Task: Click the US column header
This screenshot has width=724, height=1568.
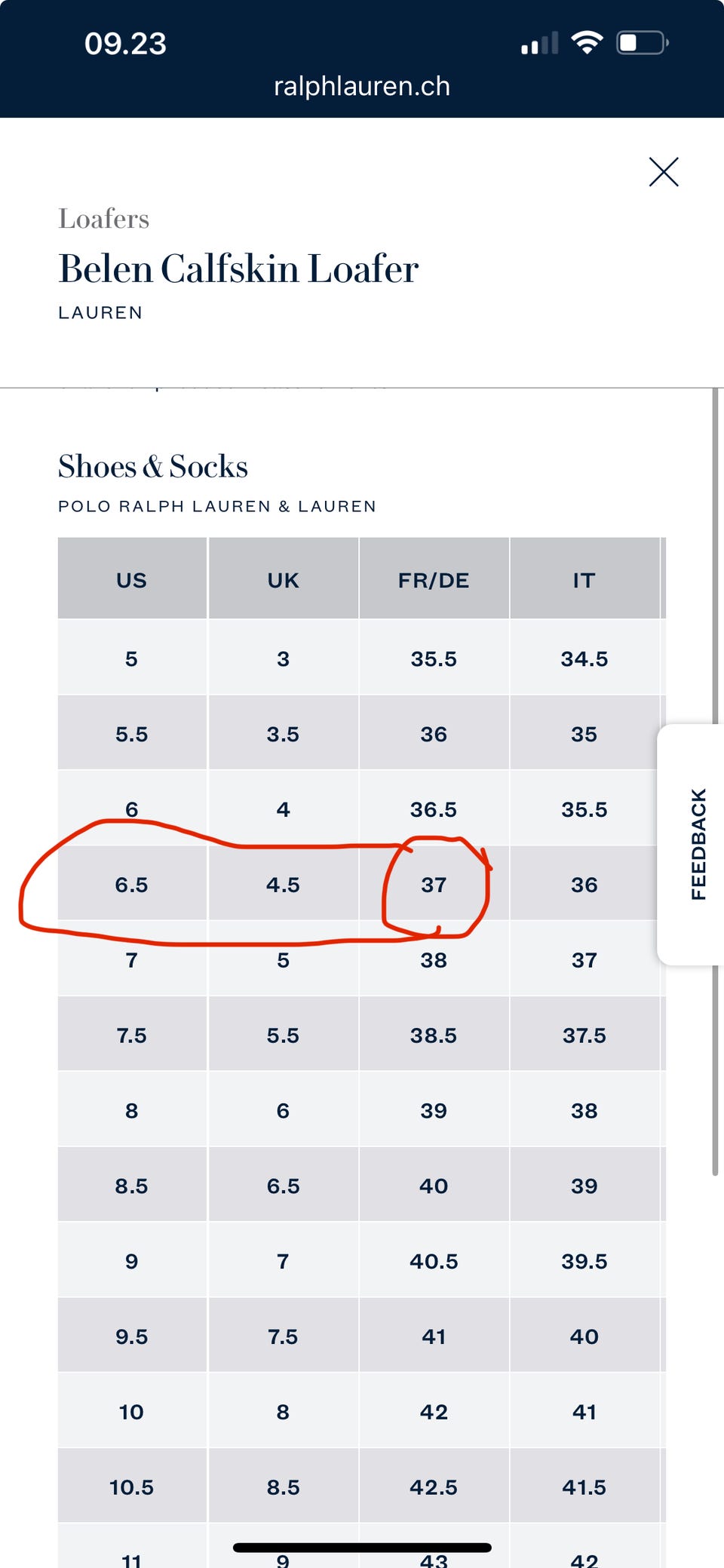Action: tap(132, 580)
